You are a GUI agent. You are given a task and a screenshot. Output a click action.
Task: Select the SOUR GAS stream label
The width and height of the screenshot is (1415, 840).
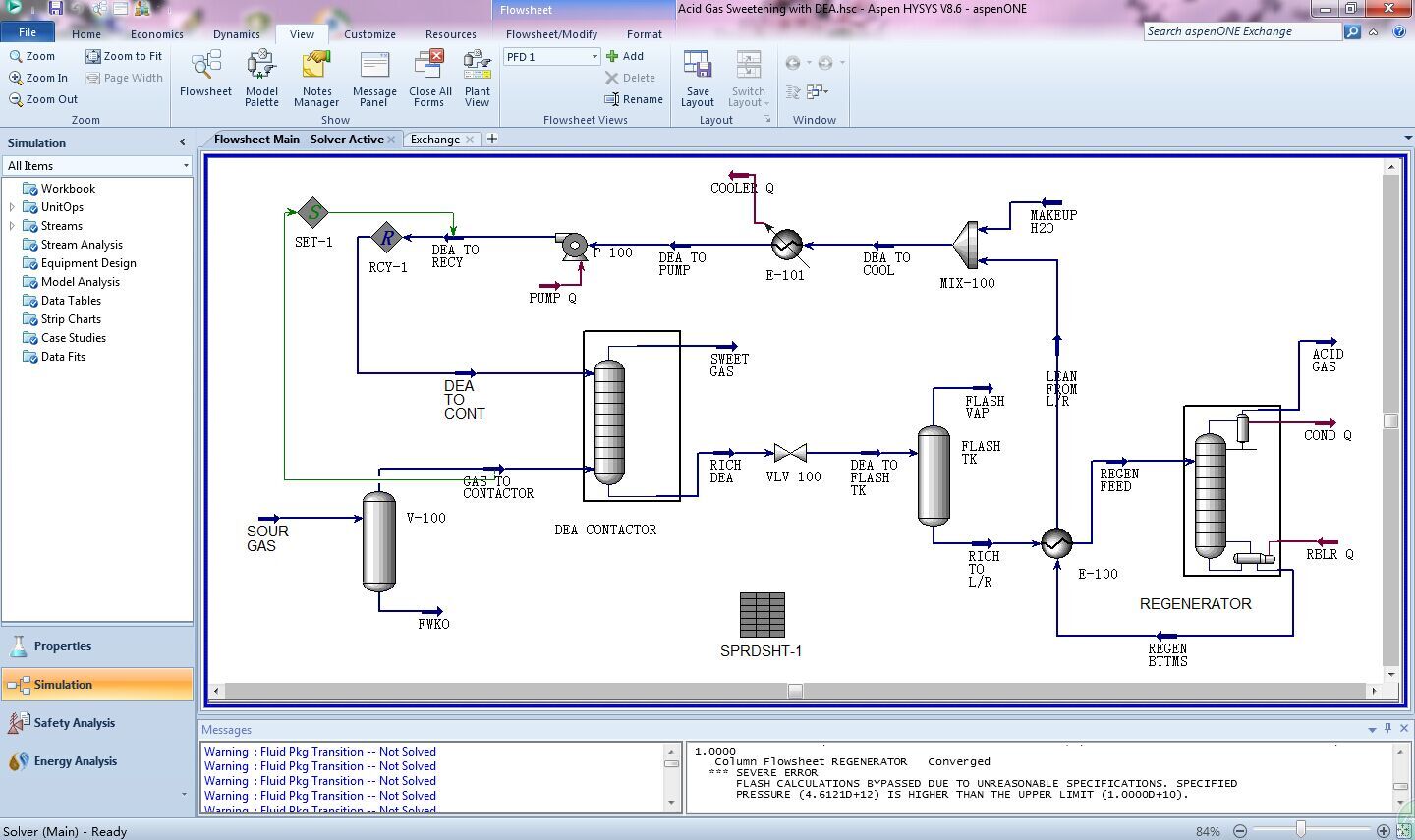click(x=266, y=538)
